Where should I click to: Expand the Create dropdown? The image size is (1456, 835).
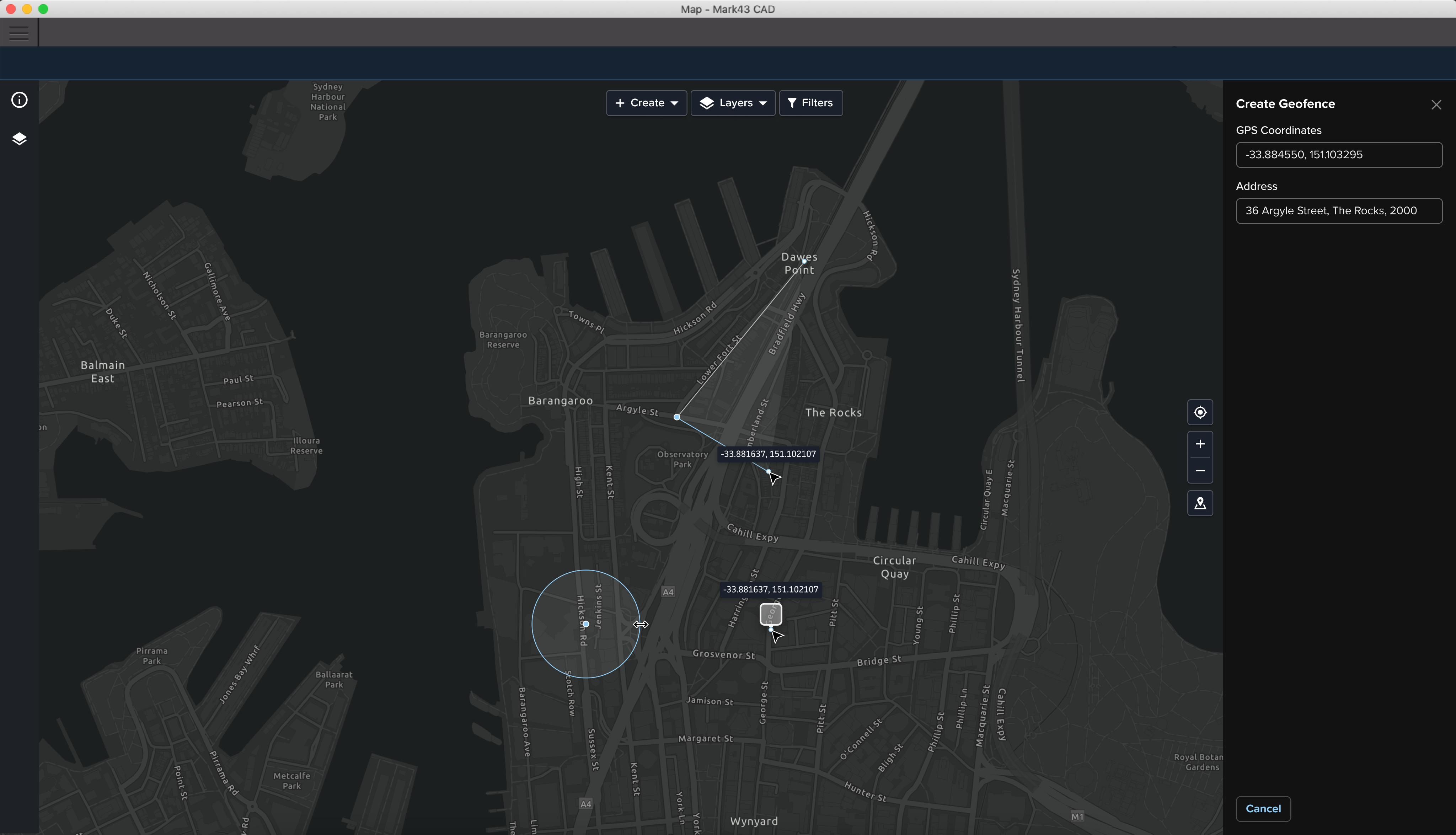point(646,103)
